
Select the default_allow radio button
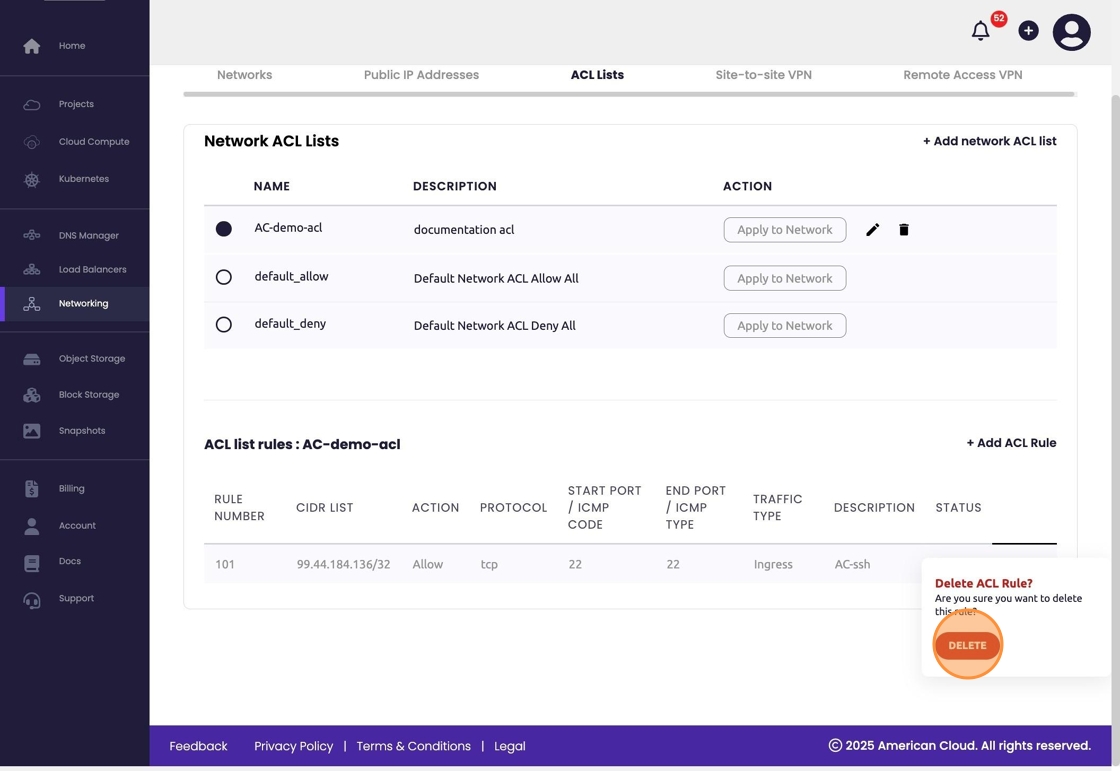point(224,277)
